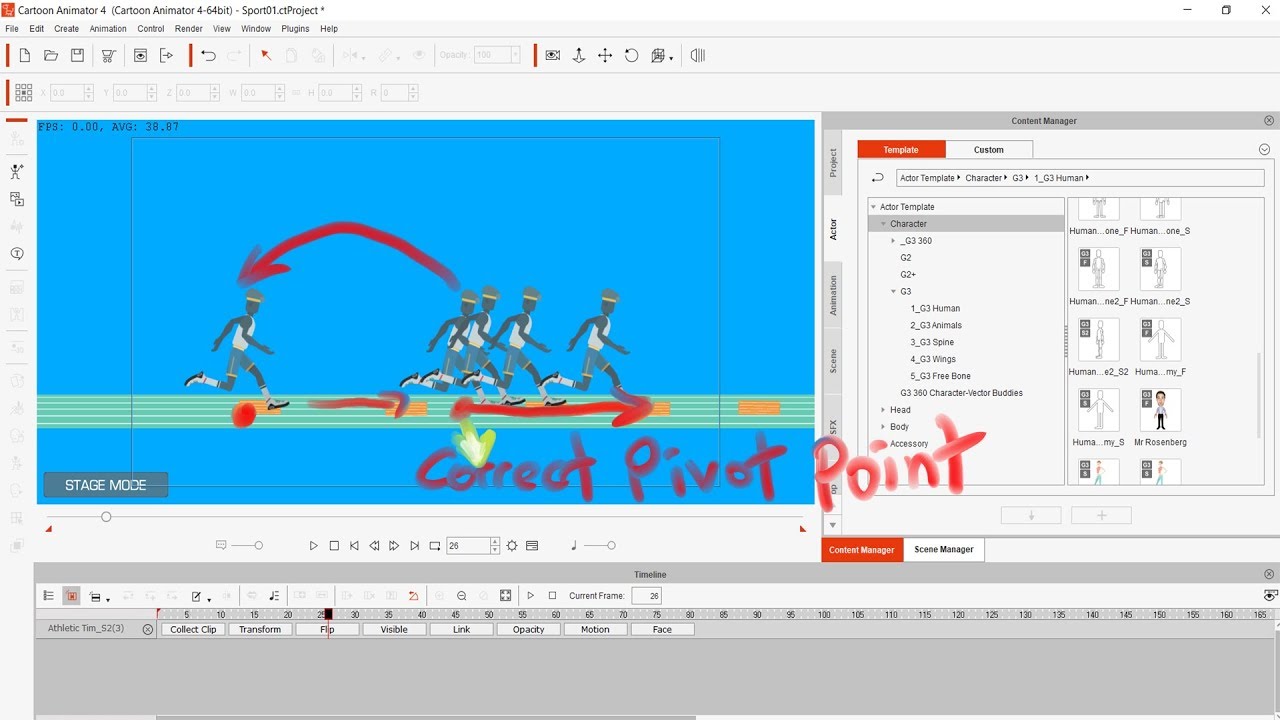Click the Preview icon in the top toolbar

click(x=140, y=56)
